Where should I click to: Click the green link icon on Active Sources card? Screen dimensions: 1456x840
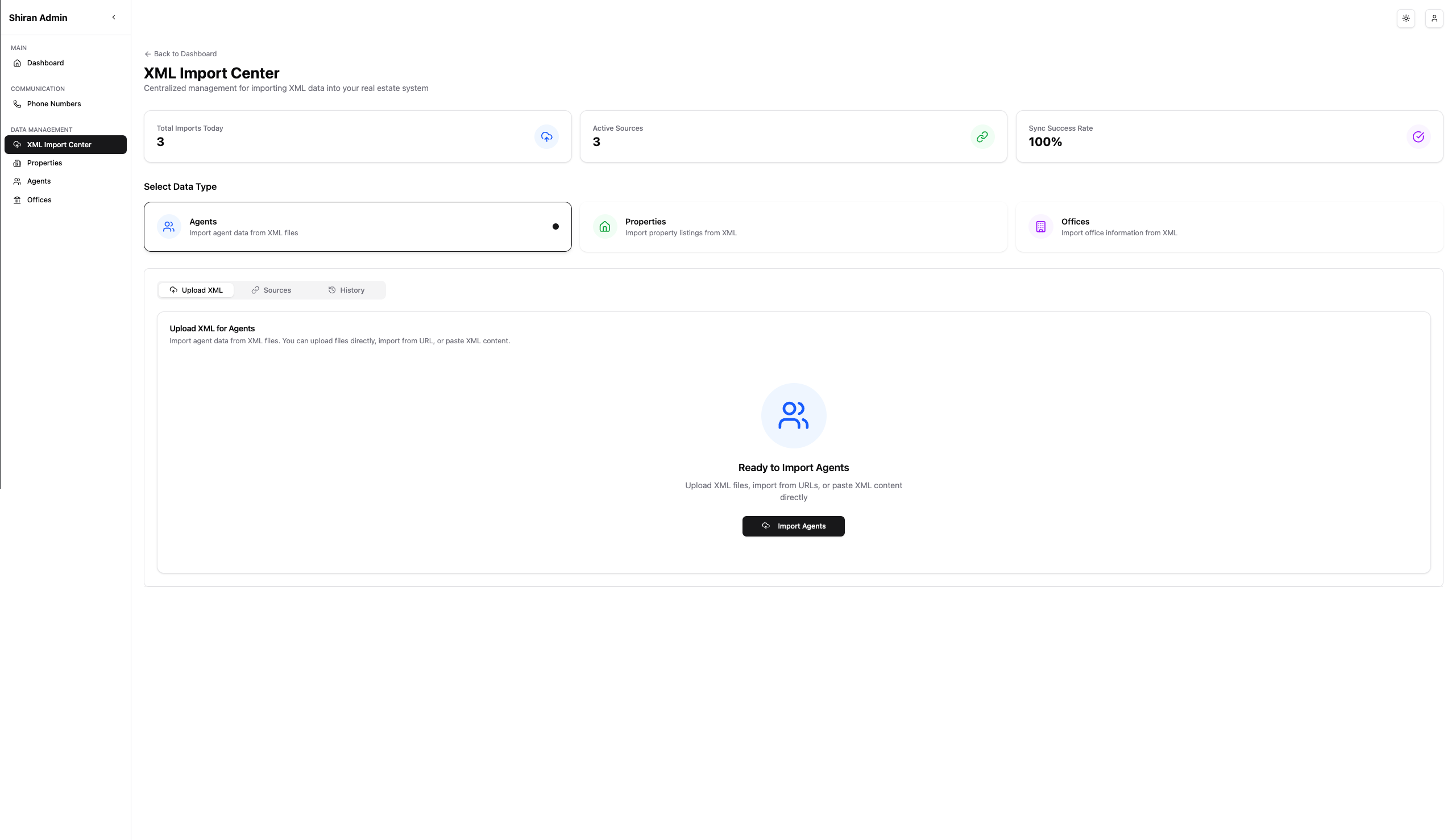(982, 137)
